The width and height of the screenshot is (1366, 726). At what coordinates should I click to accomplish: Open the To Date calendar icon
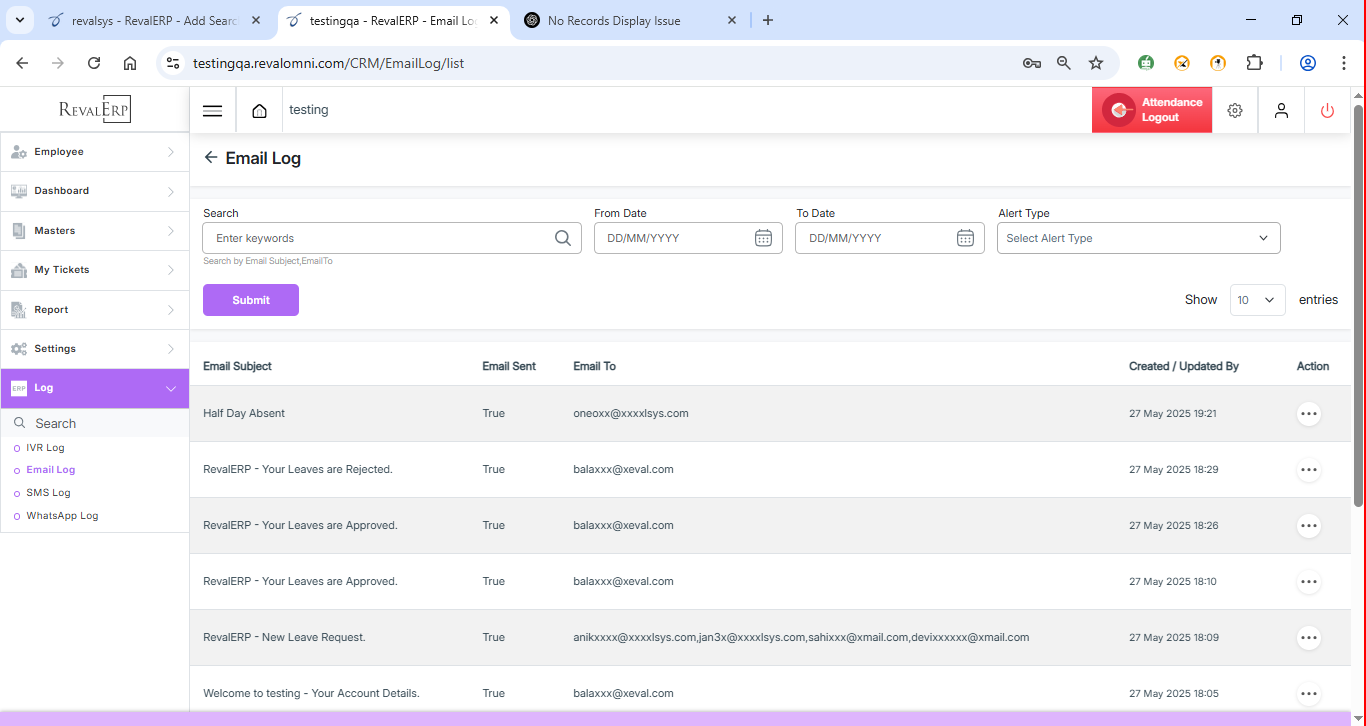pyautogui.click(x=965, y=238)
